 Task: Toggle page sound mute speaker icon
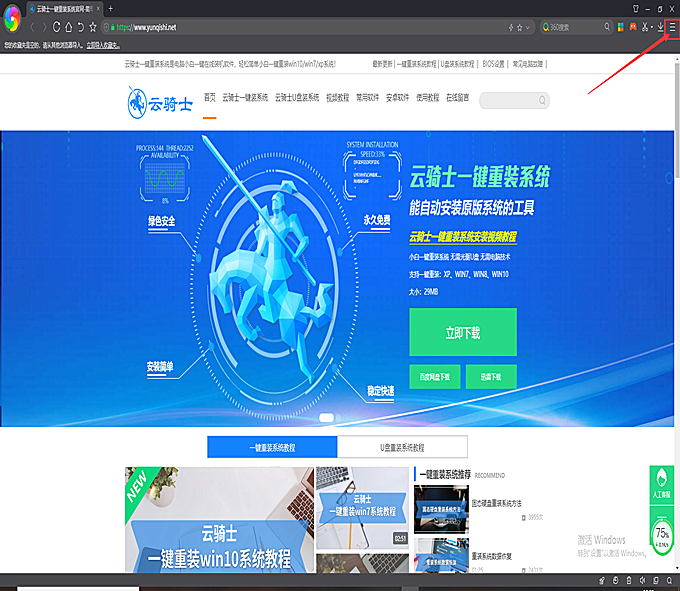coord(642,581)
